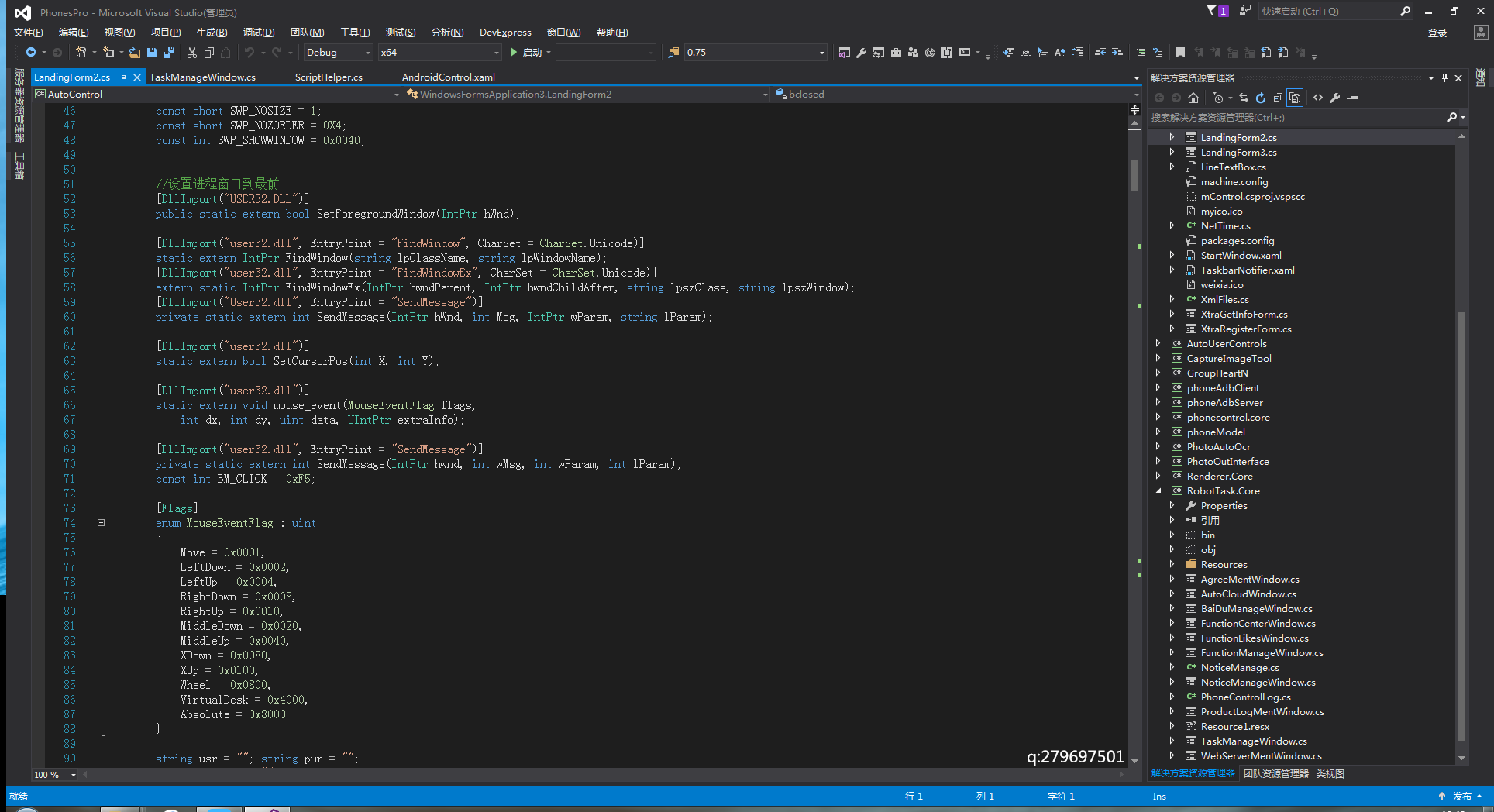Open the 调试(D) menu

pos(258,33)
